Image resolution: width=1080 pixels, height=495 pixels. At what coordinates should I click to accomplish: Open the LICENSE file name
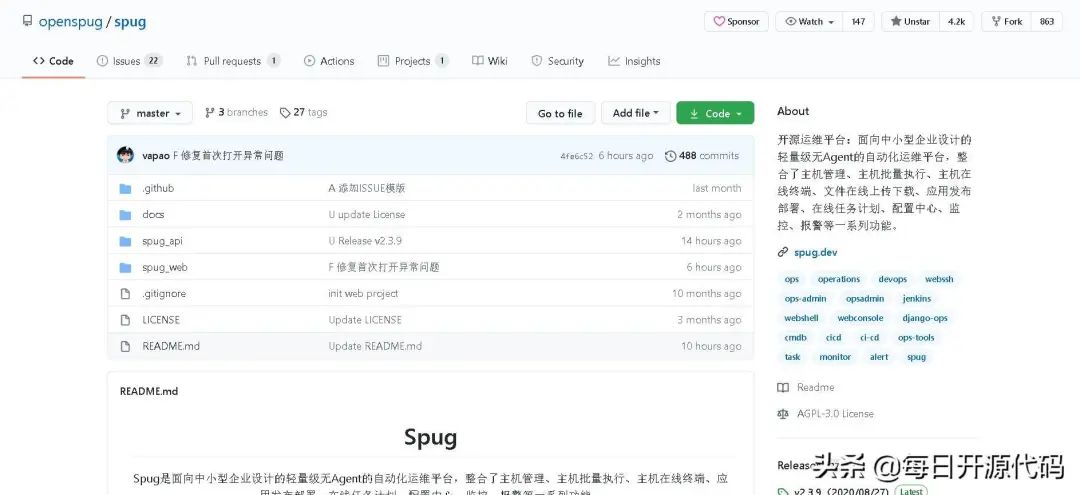pos(160,320)
